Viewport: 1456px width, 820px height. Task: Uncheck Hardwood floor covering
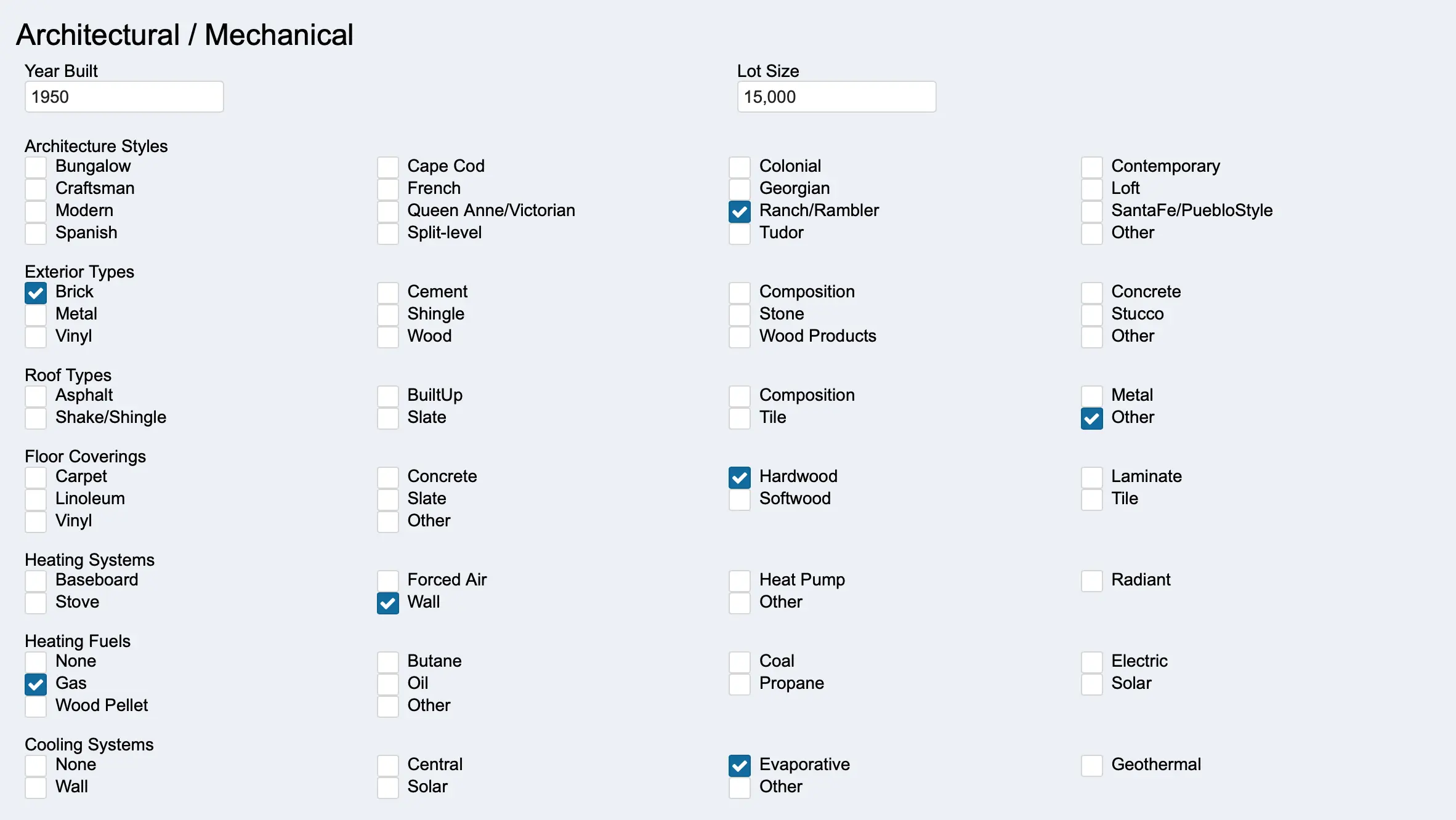click(x=739, y=477)
